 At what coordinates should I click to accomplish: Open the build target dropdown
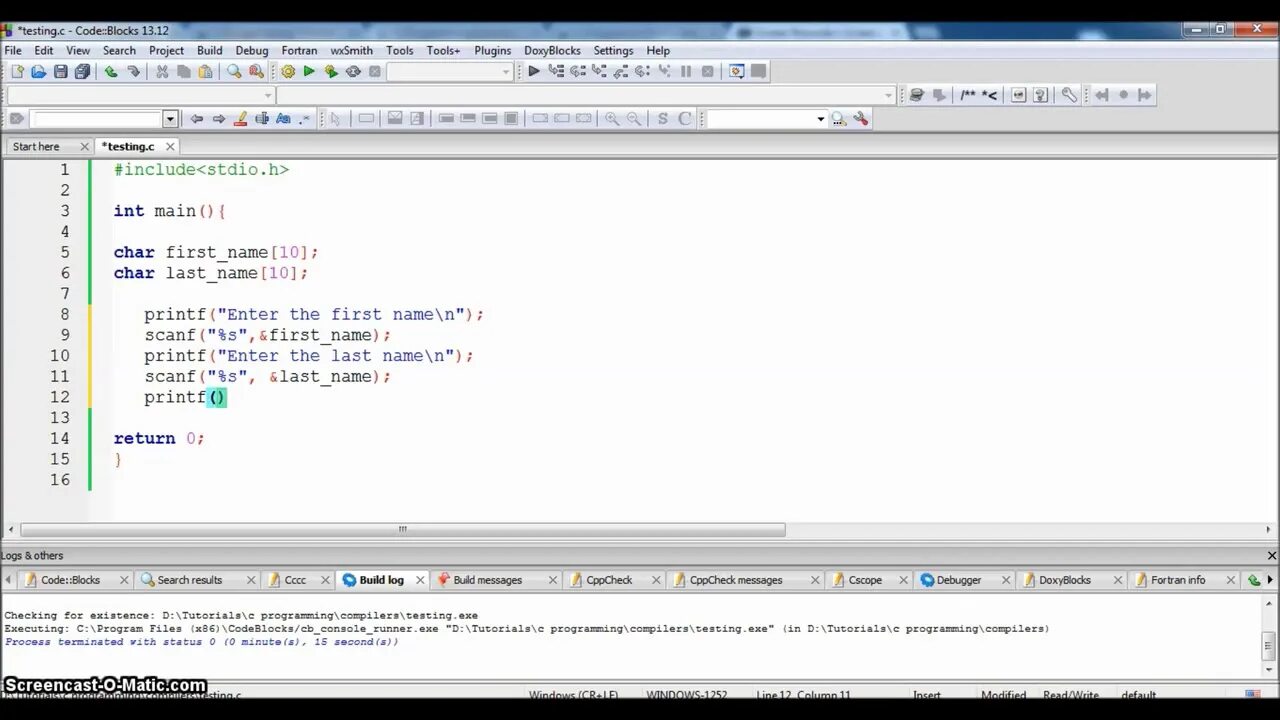coord(506,71)
